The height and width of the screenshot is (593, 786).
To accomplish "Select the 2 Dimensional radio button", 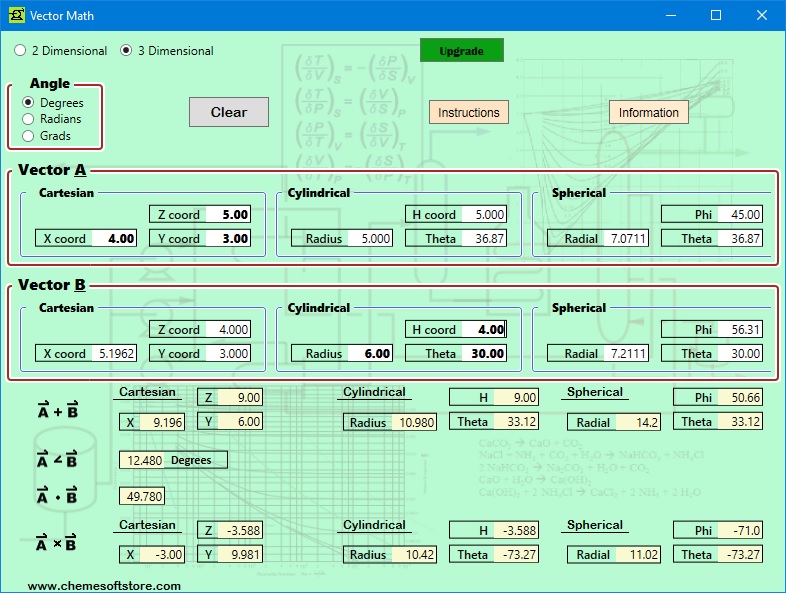I will point(21,51).
